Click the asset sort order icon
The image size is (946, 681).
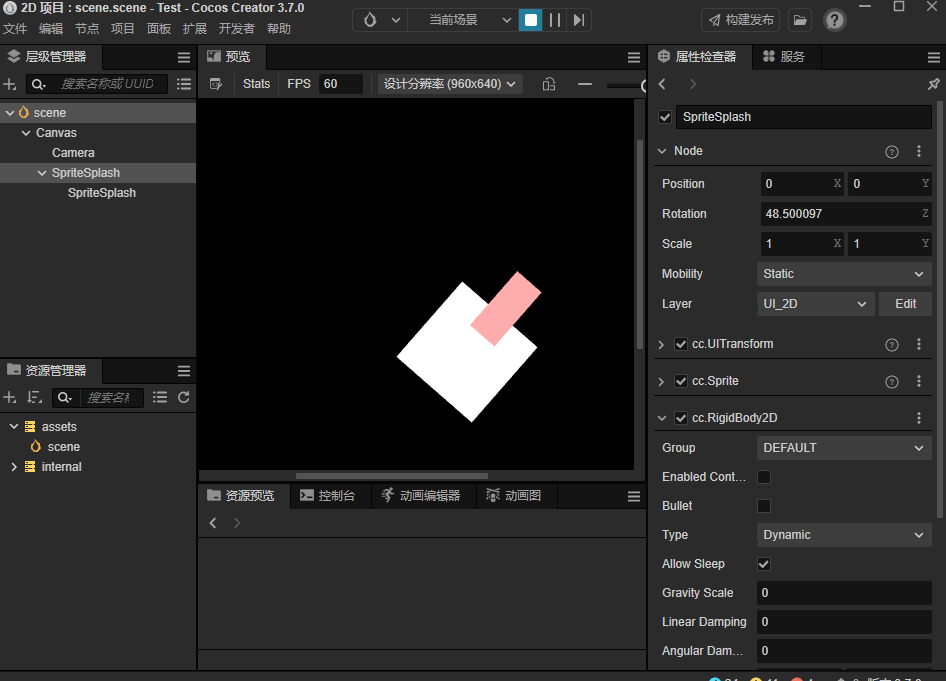34,398
